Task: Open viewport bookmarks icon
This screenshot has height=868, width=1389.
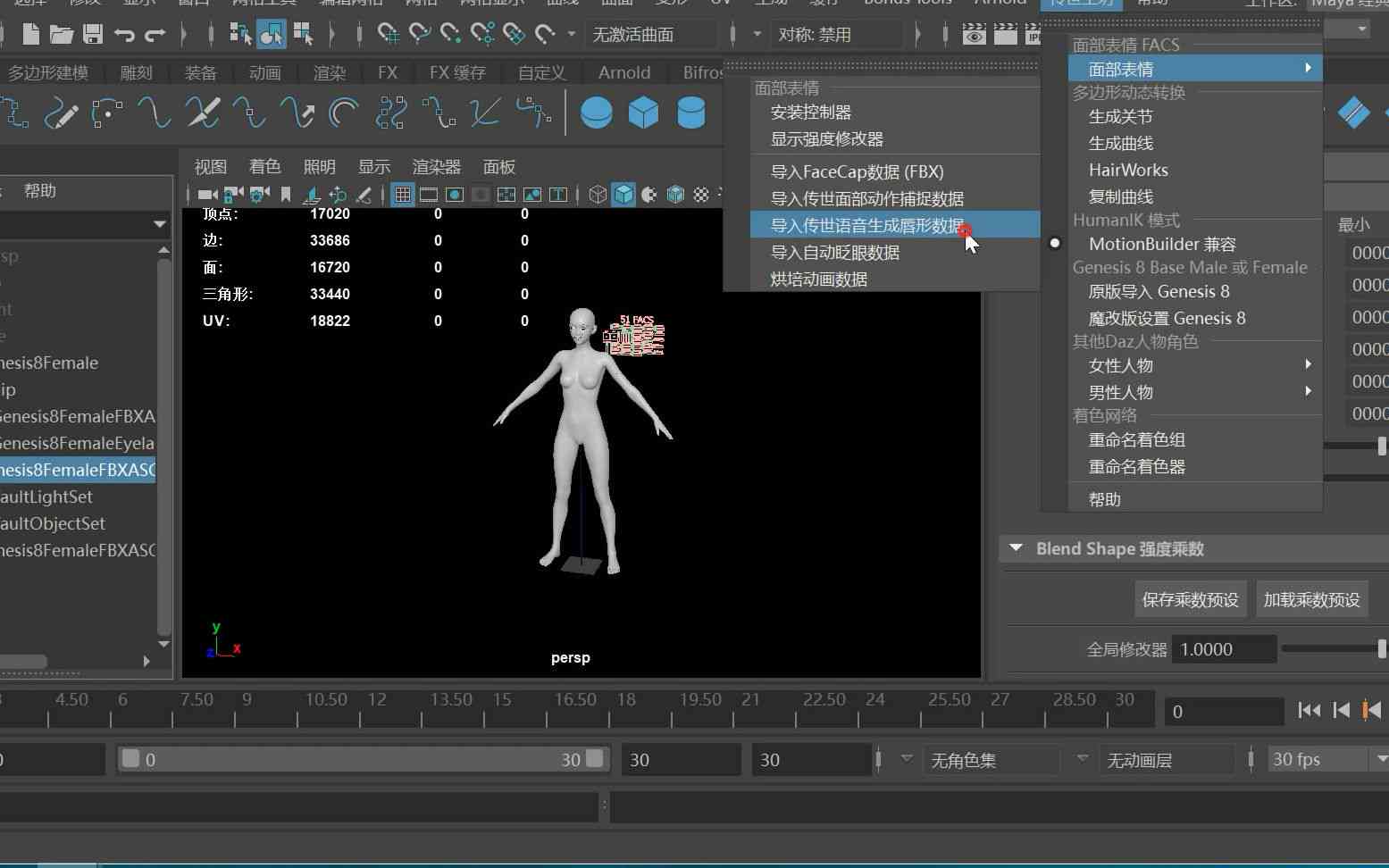Action: point(286,195)
